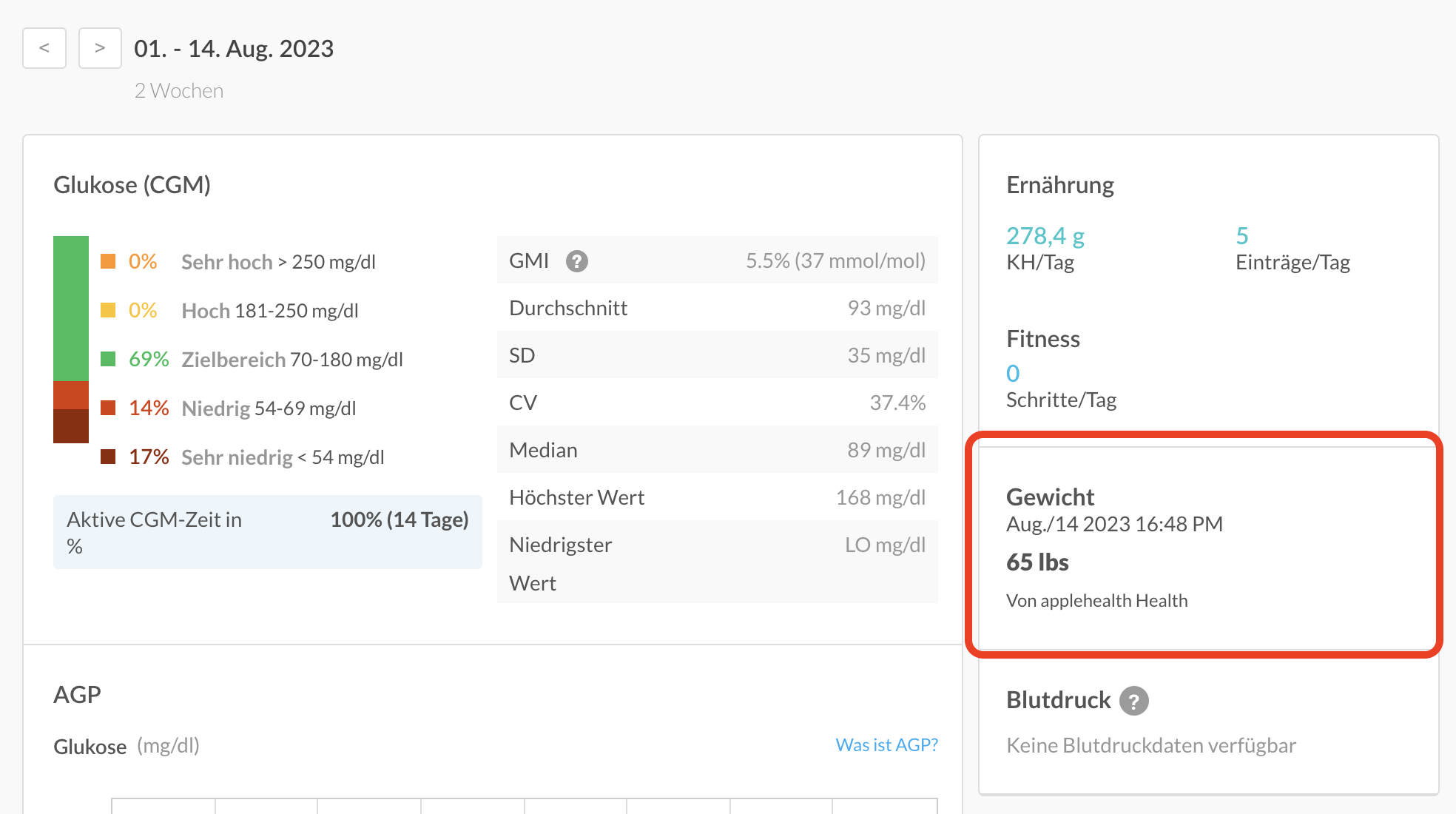
Task: Click 'Von applehealth Health' source text
Action: coord(1096,600)
